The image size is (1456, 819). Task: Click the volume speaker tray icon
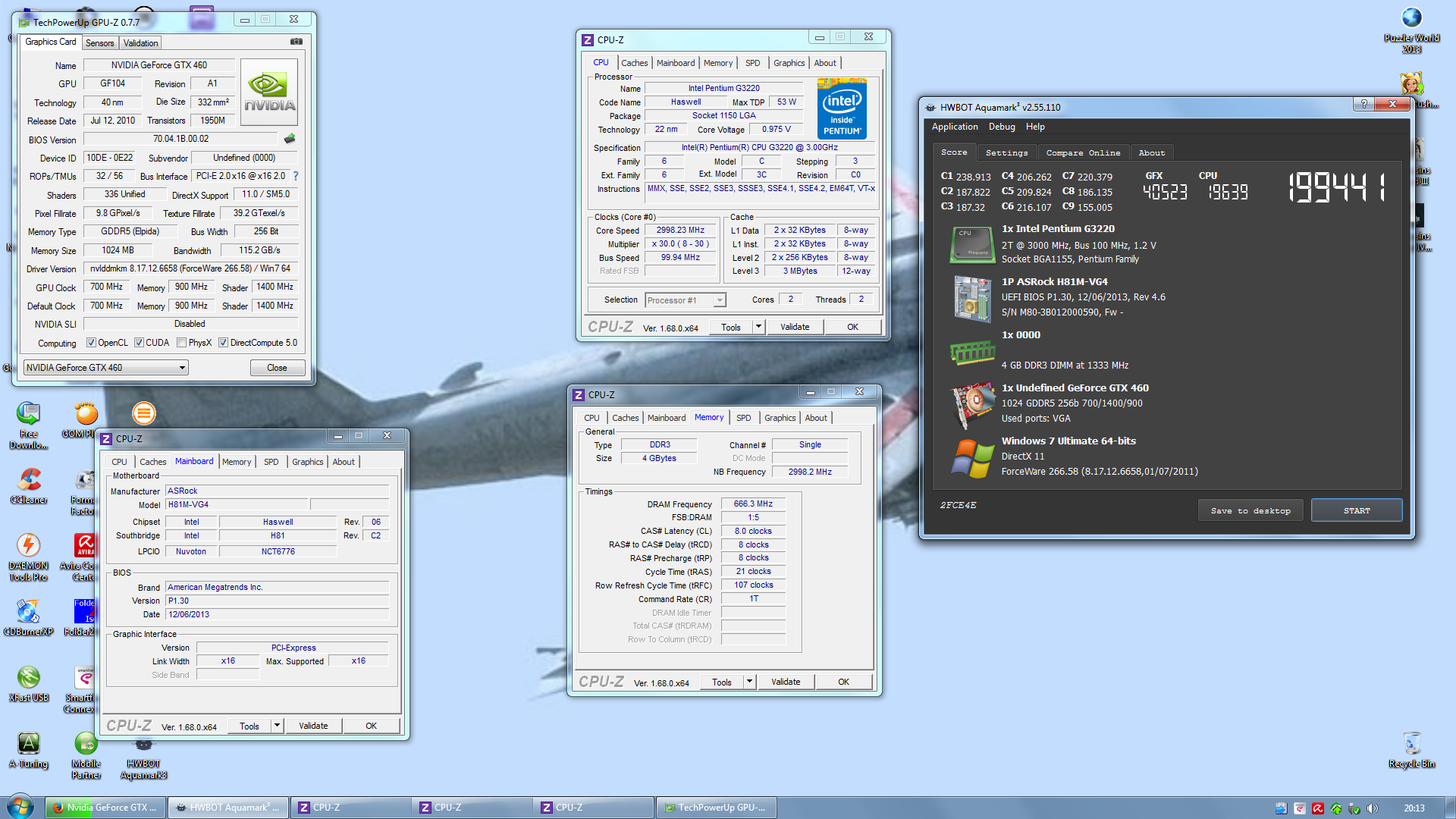1373,808
